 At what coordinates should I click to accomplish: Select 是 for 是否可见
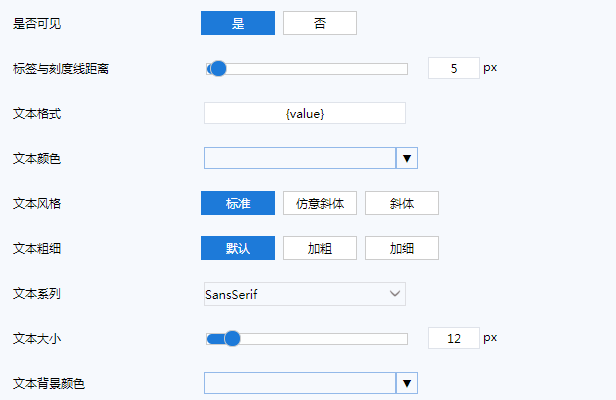click(238, 23)
